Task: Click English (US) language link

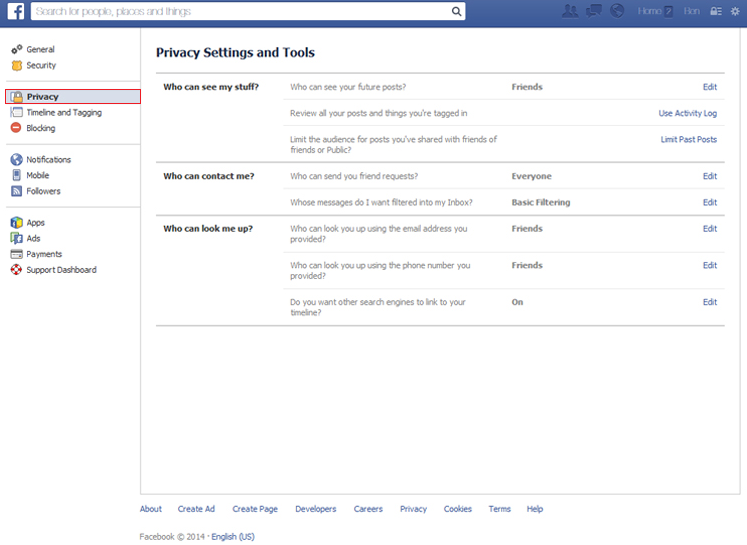Action: point(233,536)
